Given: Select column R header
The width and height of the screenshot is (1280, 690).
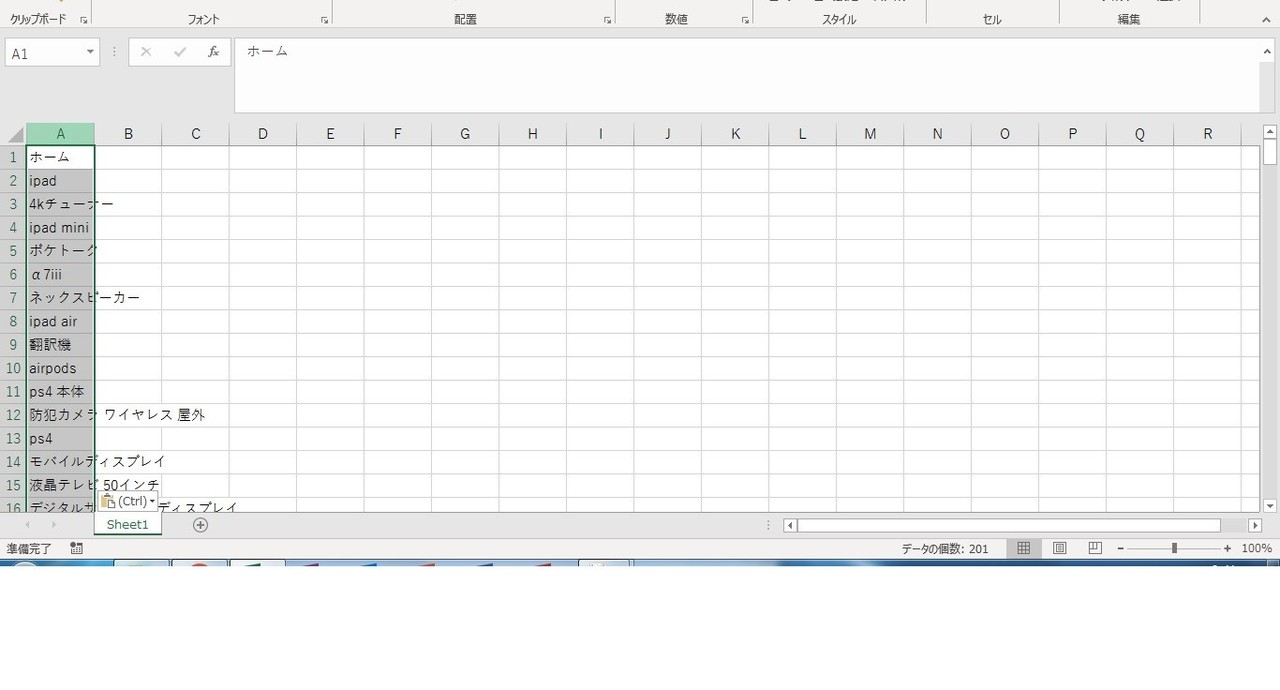Looking at the screenshot, I should pos(1207,134).
